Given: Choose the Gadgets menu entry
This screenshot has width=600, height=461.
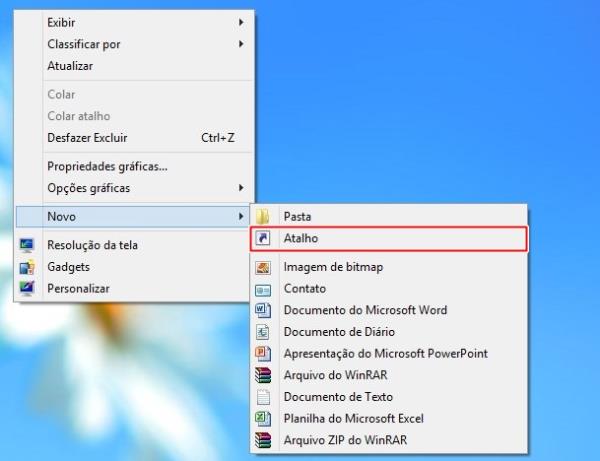Looking at the screenshot, I should tap(133, 267).
